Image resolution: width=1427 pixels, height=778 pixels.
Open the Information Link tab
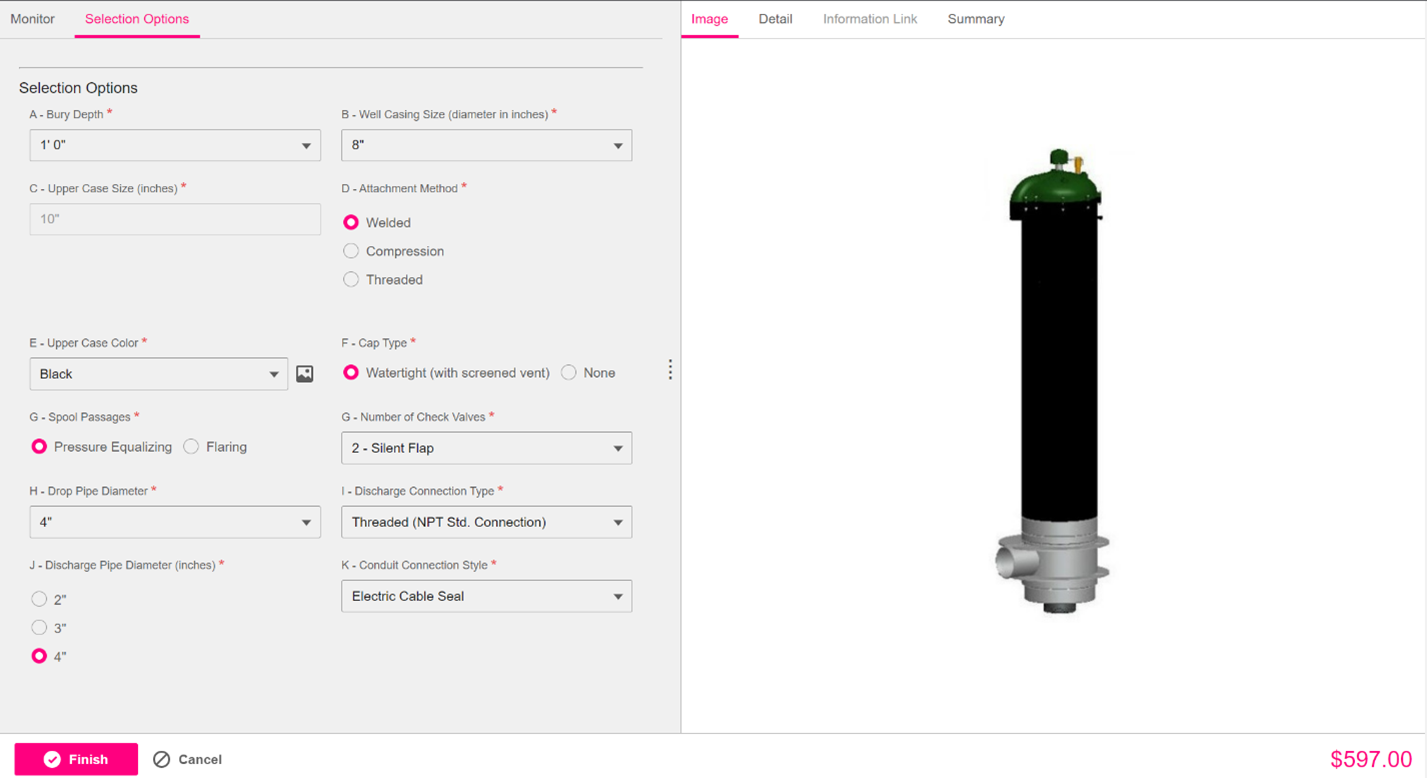click(870, 19)
